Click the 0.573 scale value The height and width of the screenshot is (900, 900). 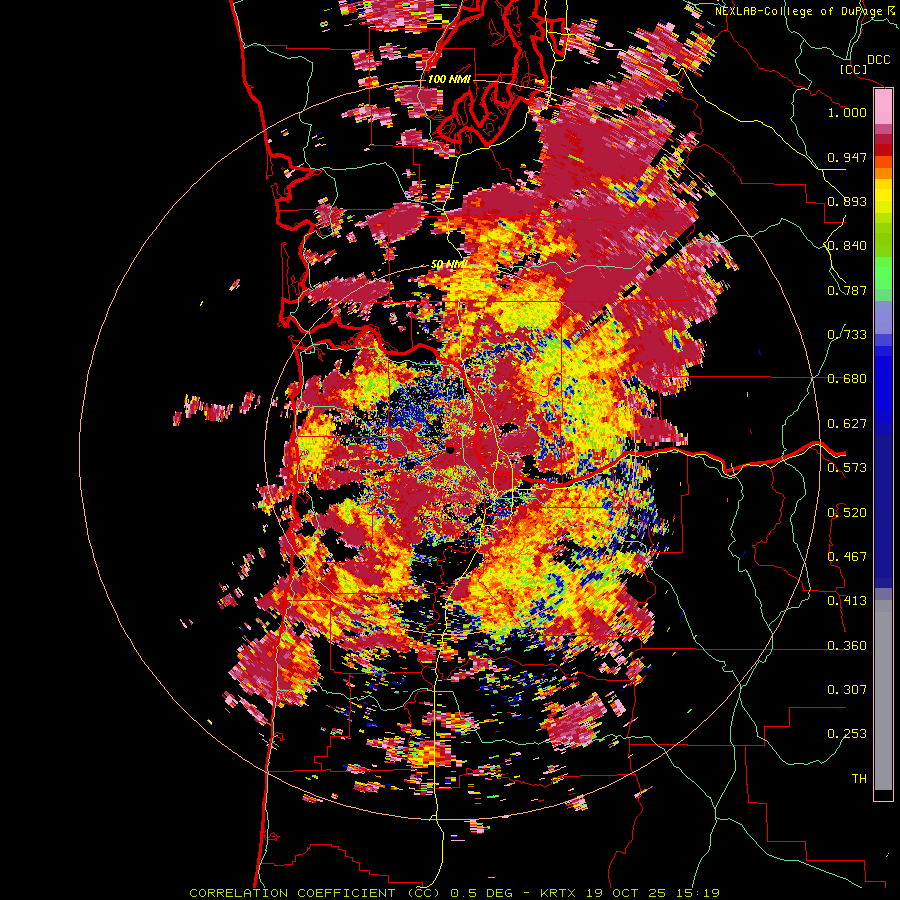(x=847, y=468)
